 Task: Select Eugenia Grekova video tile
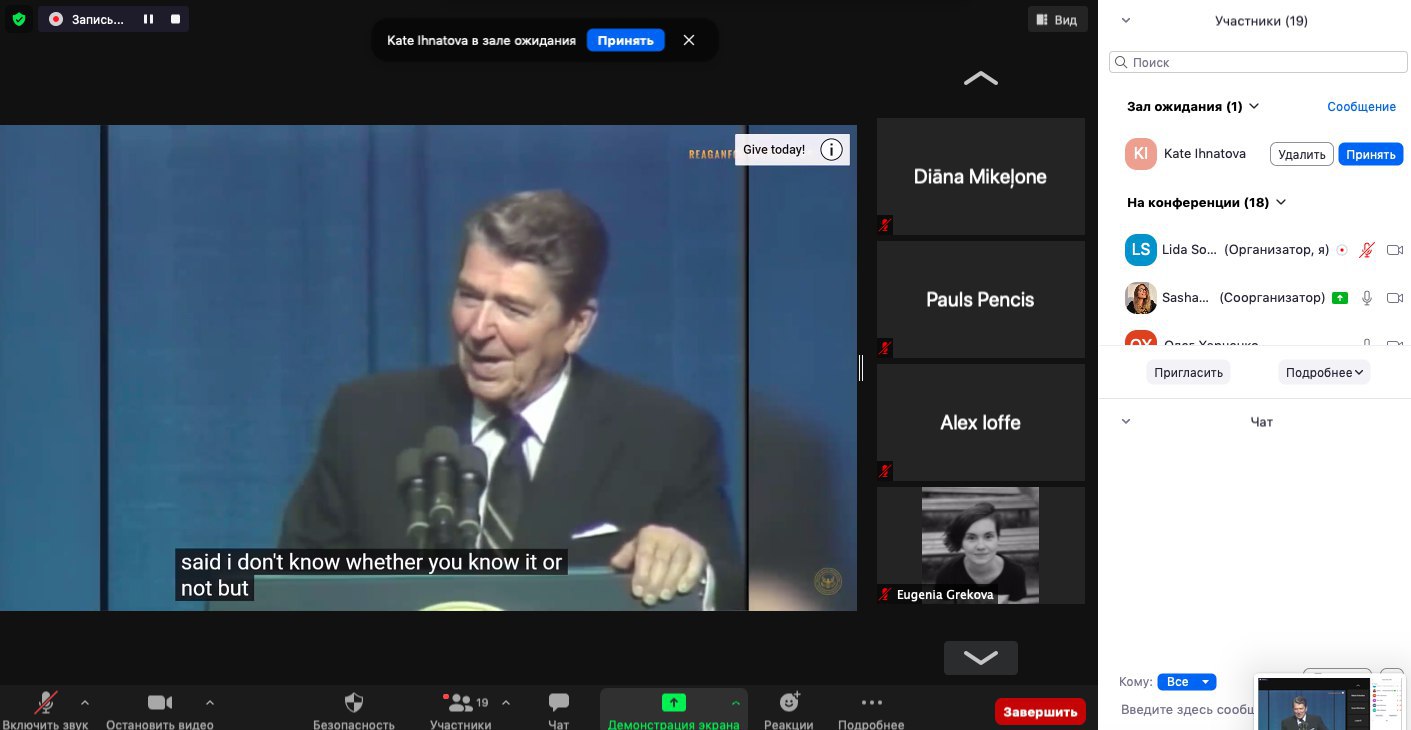981,545
